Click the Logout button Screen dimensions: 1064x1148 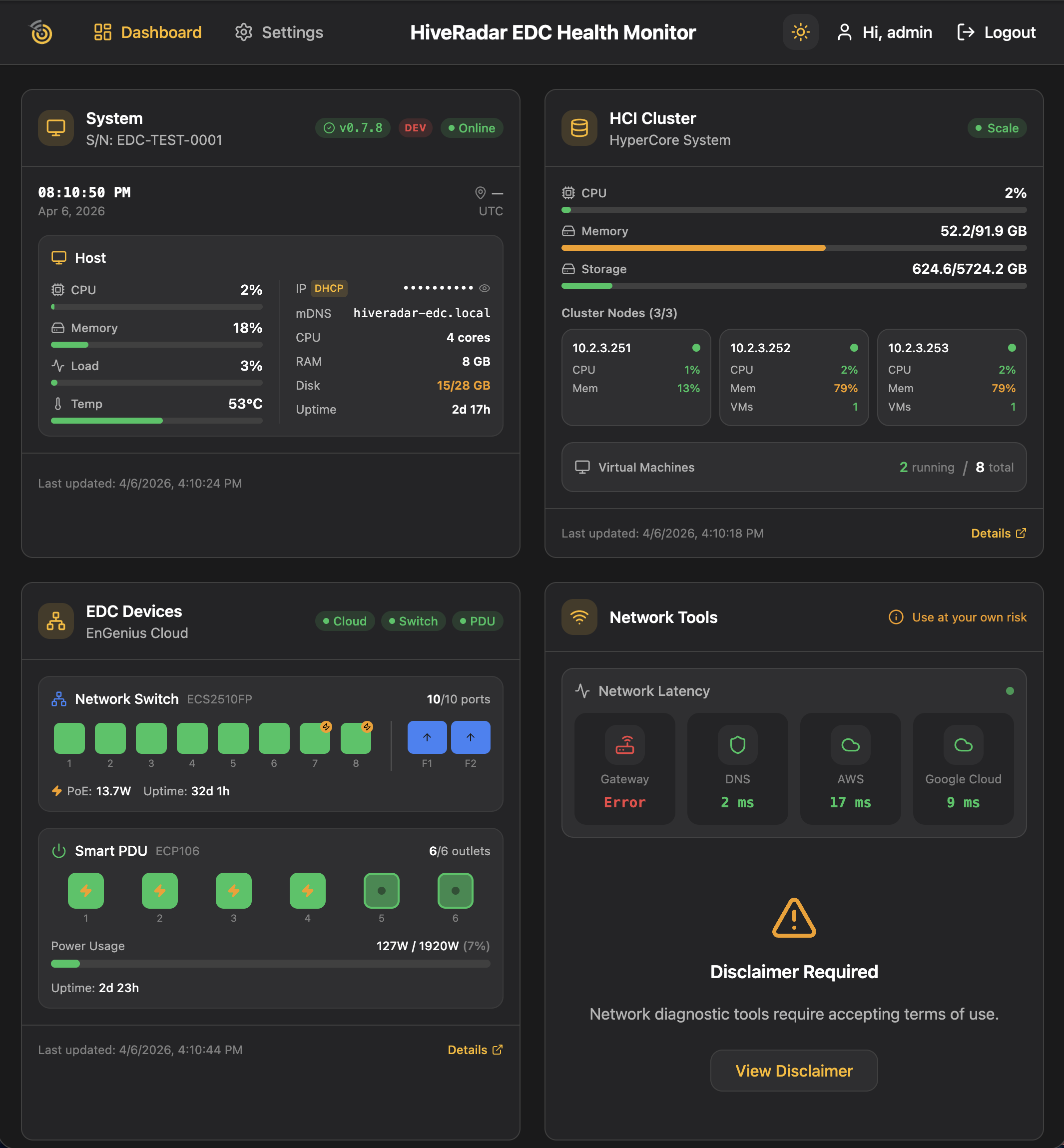click(996, 32)
